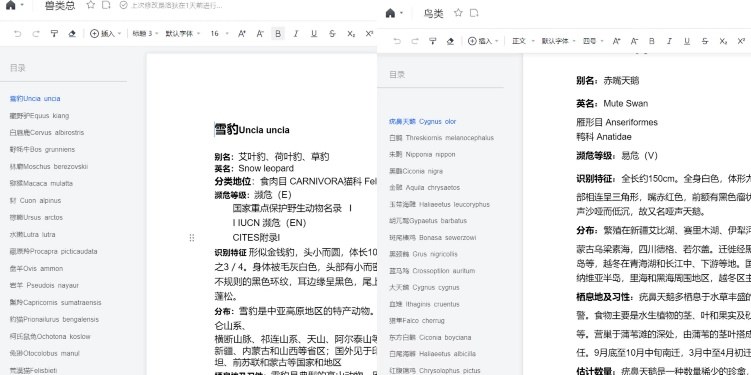Decrease font size in the 鸟类 toolbar
The height and width of the screenshot is (375, 751).
click(x=634, y=41)
